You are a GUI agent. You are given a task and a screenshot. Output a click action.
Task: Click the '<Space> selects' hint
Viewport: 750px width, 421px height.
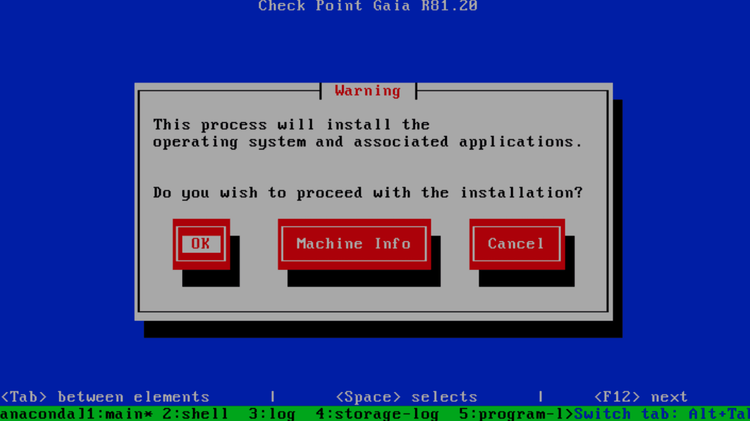tap(407, 397)
